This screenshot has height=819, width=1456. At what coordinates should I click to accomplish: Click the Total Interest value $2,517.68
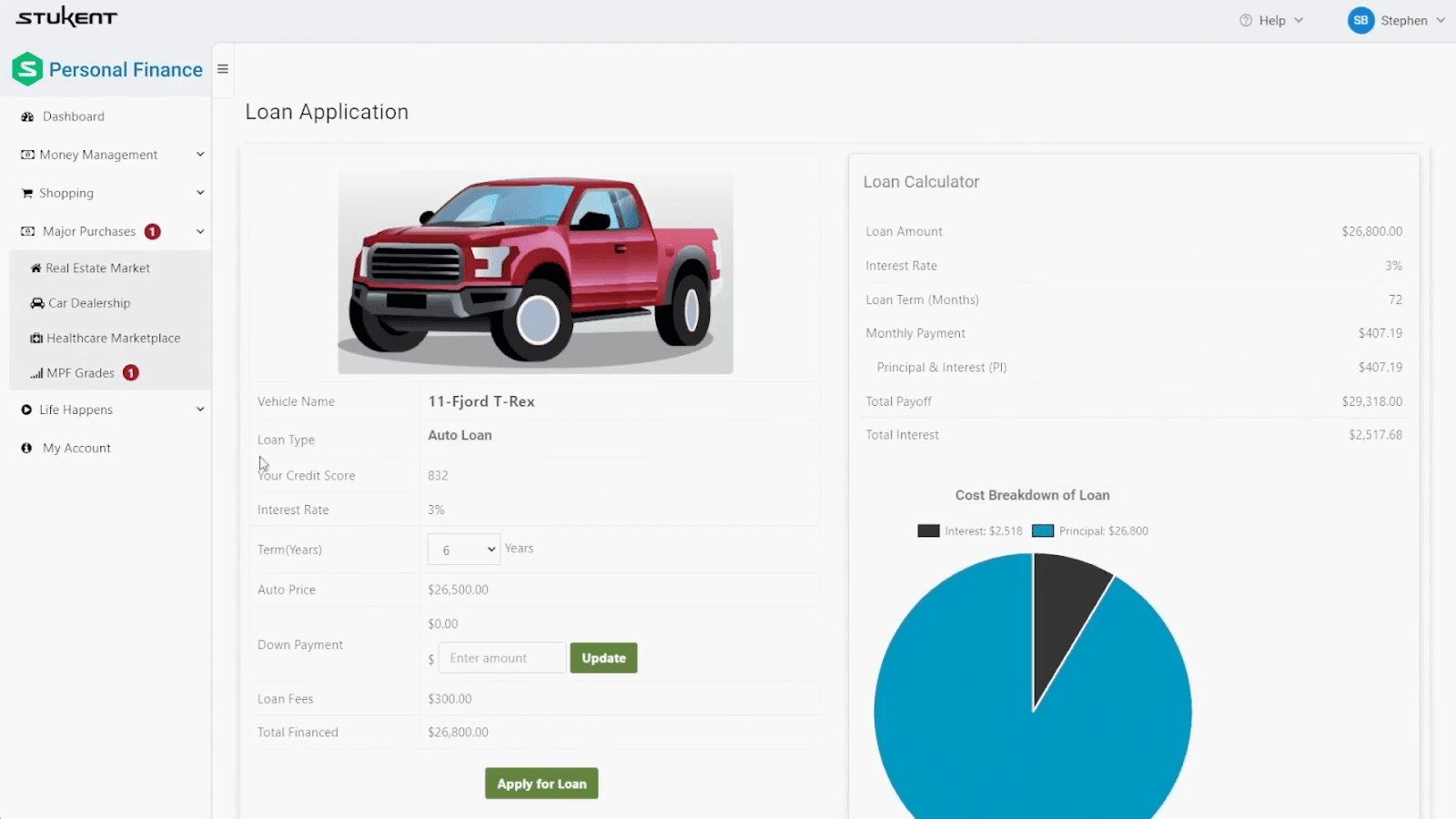1375,435
